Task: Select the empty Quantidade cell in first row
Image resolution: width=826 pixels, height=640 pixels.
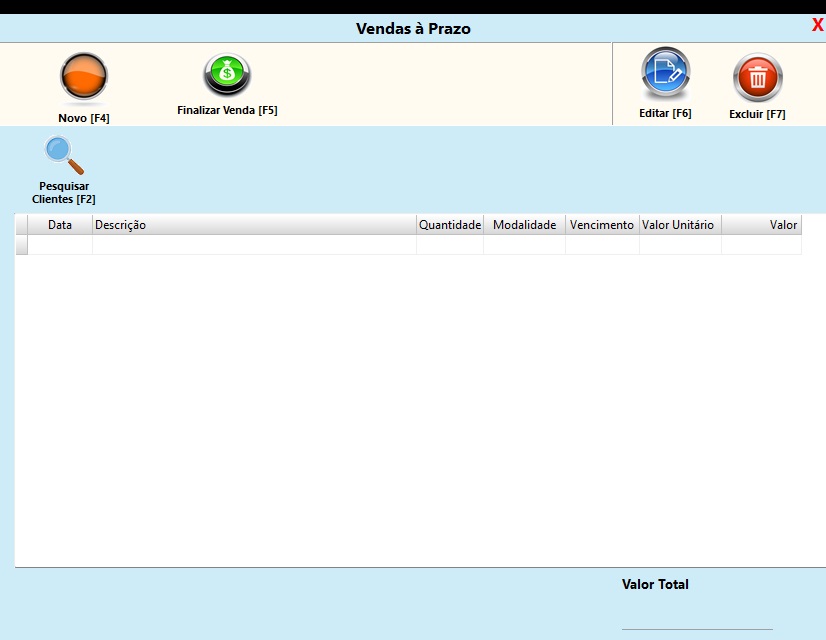Action: [x=450, y=245]
